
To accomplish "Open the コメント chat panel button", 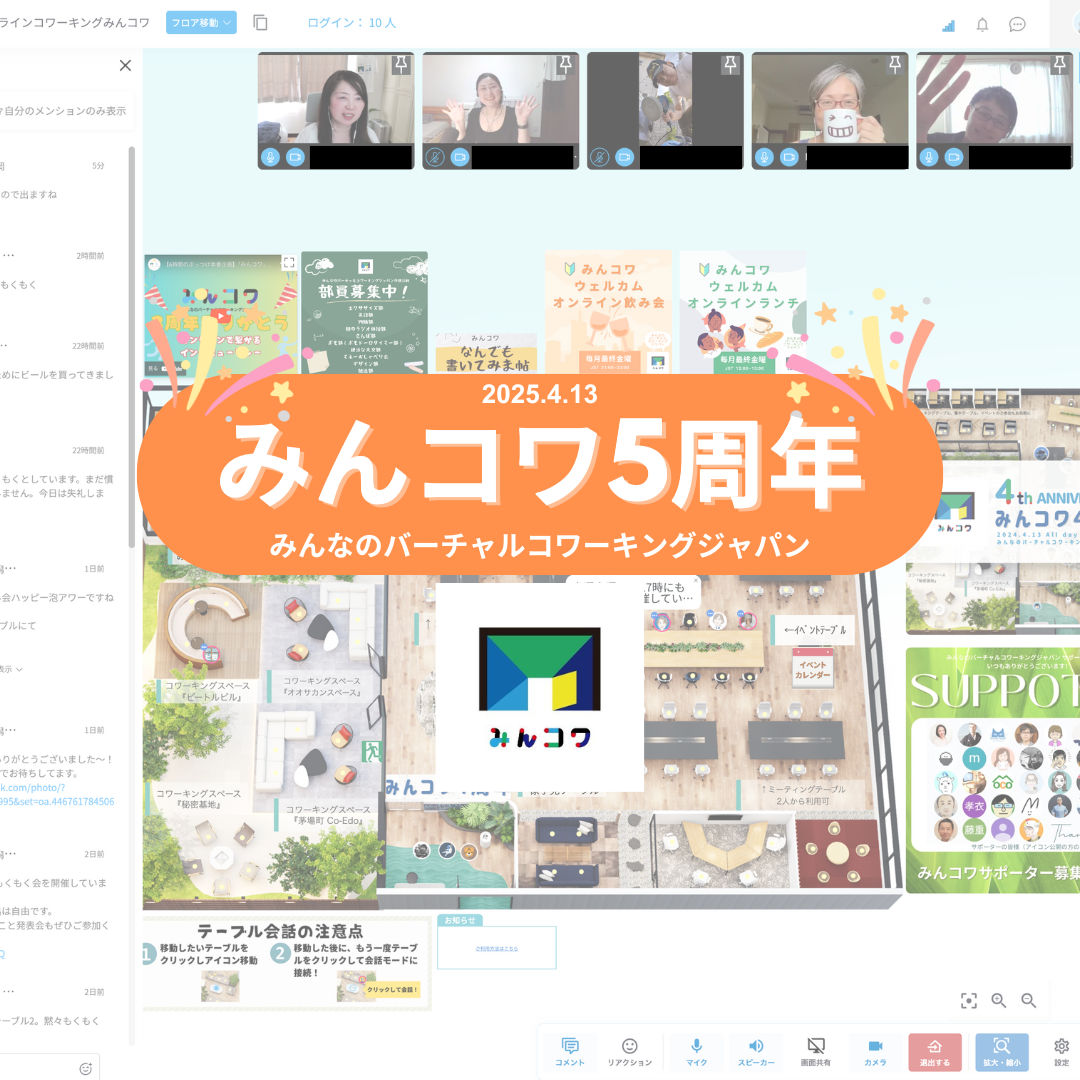I will coord(570,1052).
